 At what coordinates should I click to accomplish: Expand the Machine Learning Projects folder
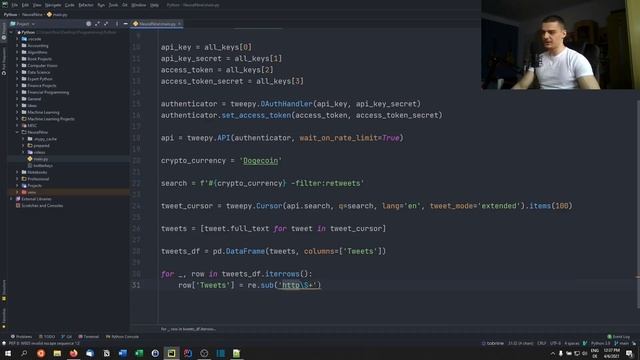[x=18, y=119]
